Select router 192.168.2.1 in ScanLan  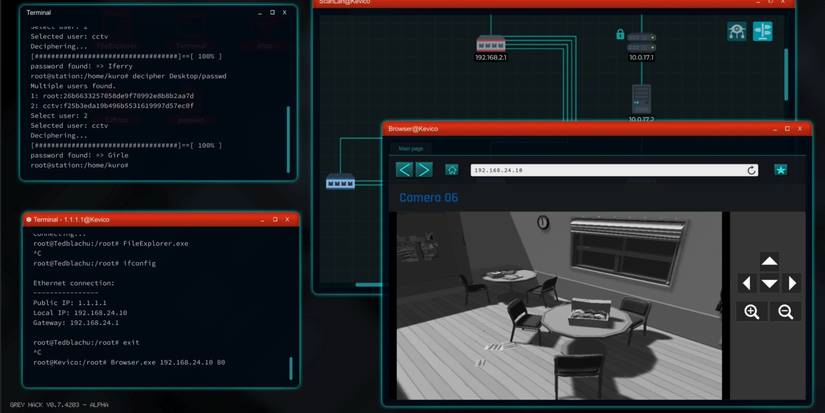[490, 44]
